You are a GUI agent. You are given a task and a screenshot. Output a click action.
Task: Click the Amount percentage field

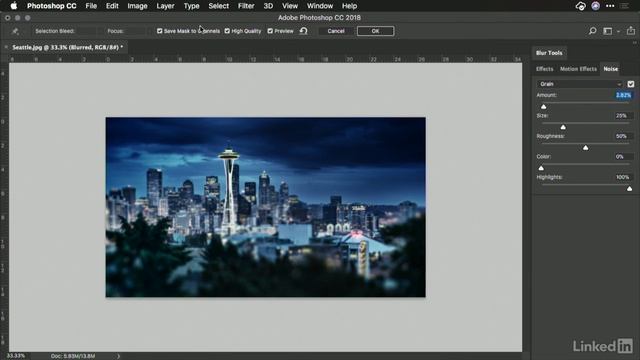coord(624,95)
